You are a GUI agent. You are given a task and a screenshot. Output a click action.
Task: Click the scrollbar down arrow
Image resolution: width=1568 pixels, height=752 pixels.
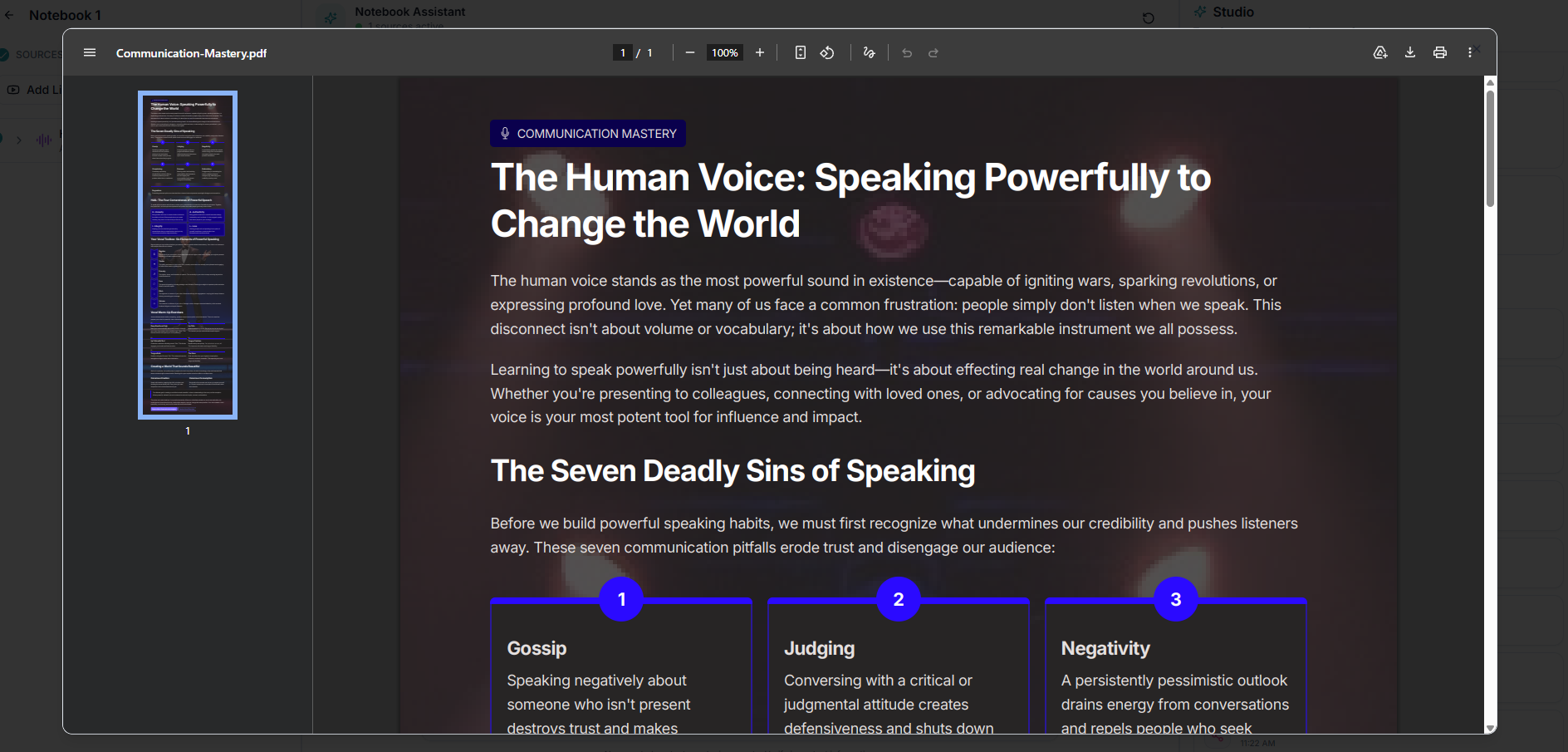(1490, 728)
